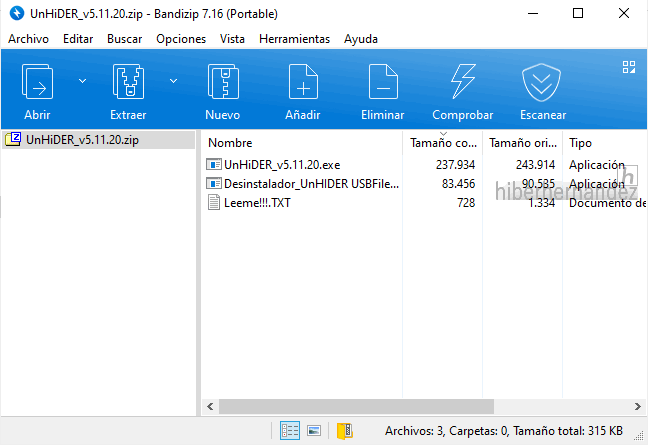The height and width of the screenshot is (445, 648).
Task: Click the Extraer toolbar icon
Action: click(x=129, y=82)
